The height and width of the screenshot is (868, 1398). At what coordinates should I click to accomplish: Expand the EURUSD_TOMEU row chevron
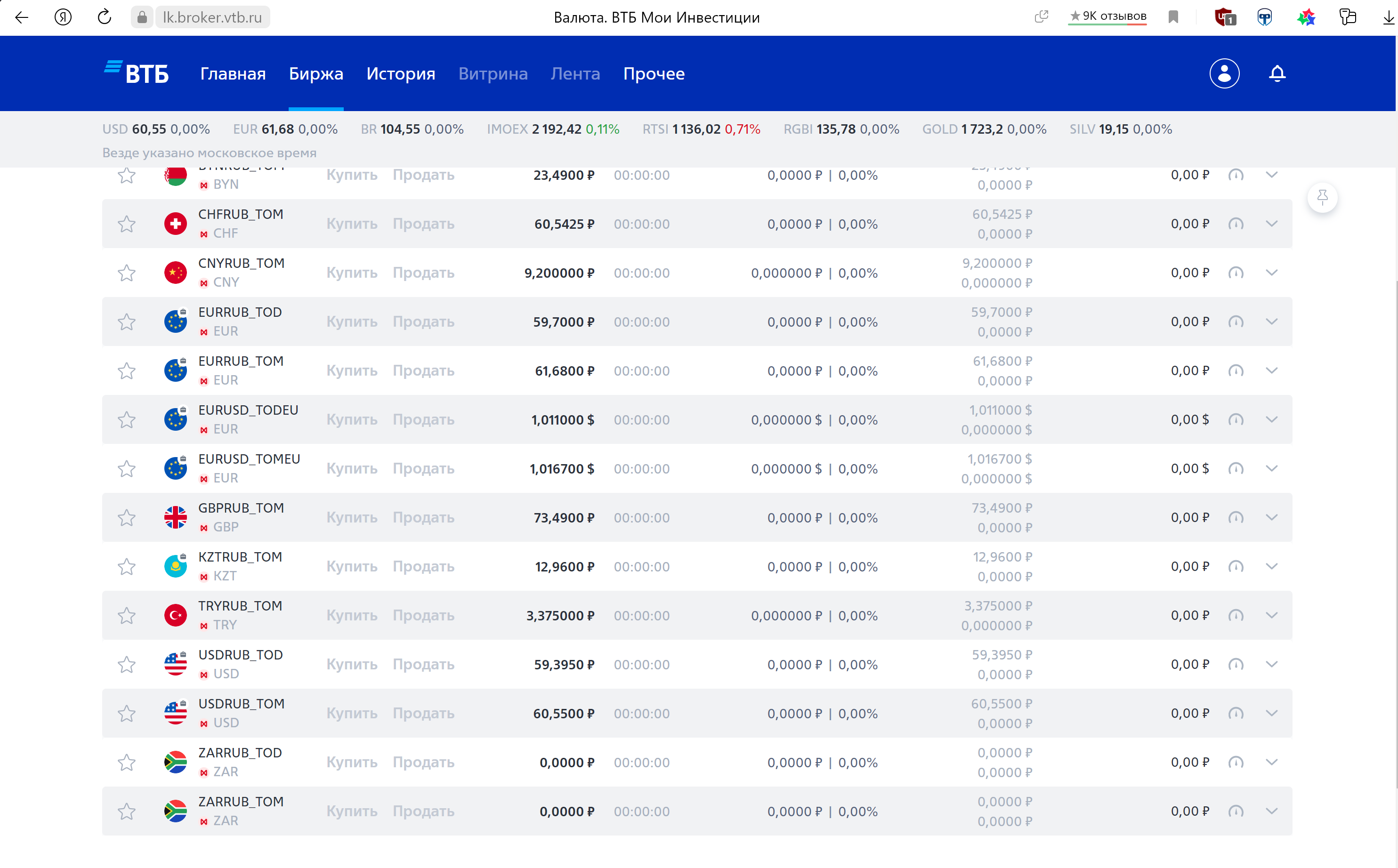click(x=1271, y=468)
